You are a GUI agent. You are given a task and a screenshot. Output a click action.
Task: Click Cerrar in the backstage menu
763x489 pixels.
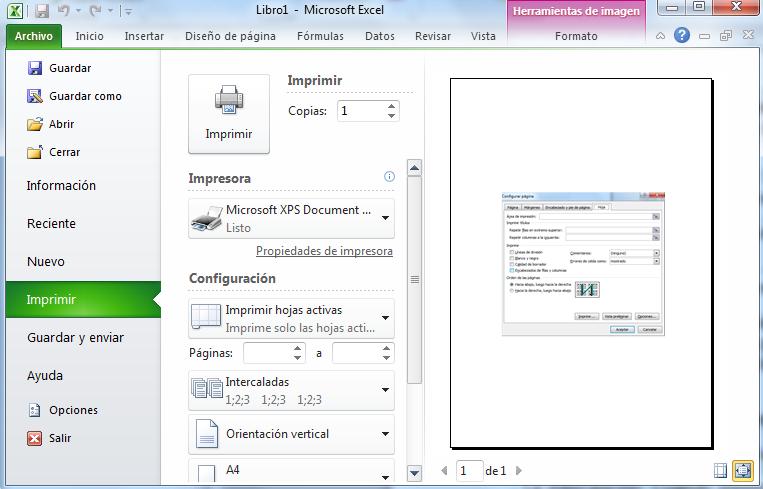point(54,152)
